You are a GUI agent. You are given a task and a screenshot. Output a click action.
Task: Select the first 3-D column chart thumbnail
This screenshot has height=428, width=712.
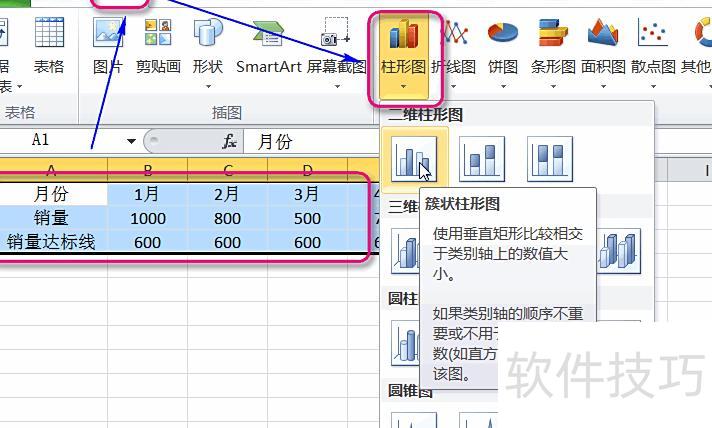point(405,251)
